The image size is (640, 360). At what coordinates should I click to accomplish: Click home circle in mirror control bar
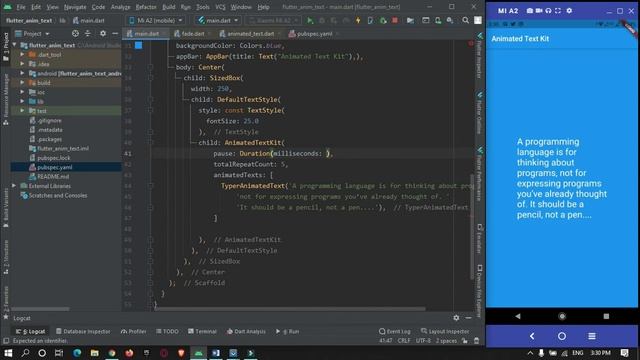click(x=562, y=336)
